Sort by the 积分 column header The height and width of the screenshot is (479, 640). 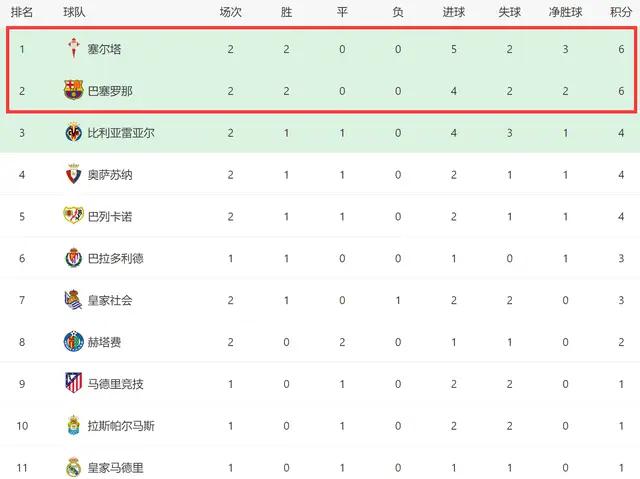620,12
